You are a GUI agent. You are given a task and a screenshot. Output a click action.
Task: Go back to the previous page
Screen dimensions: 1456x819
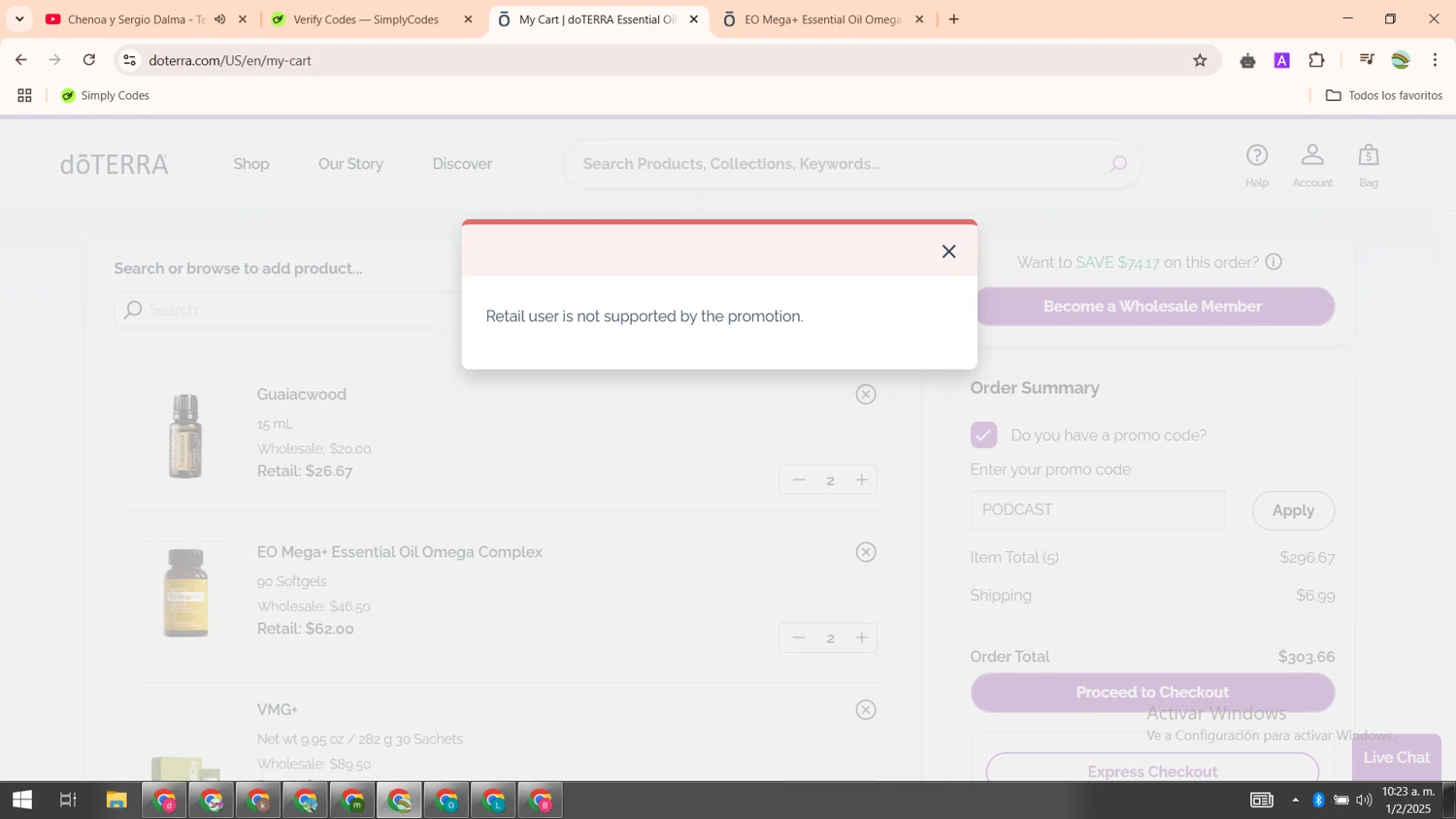(21, 60)
